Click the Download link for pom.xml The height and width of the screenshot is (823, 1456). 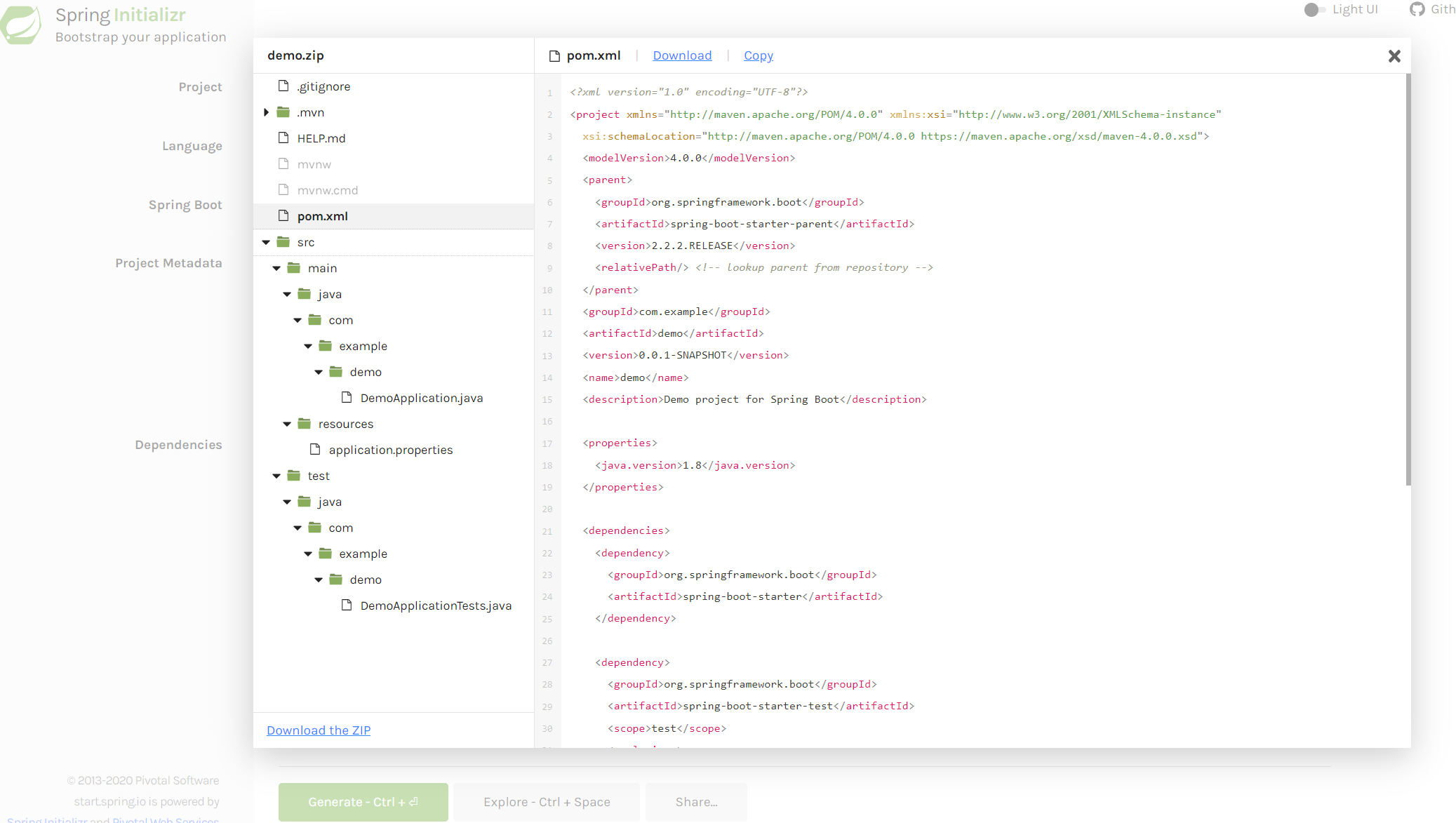(x=682, y=55)
